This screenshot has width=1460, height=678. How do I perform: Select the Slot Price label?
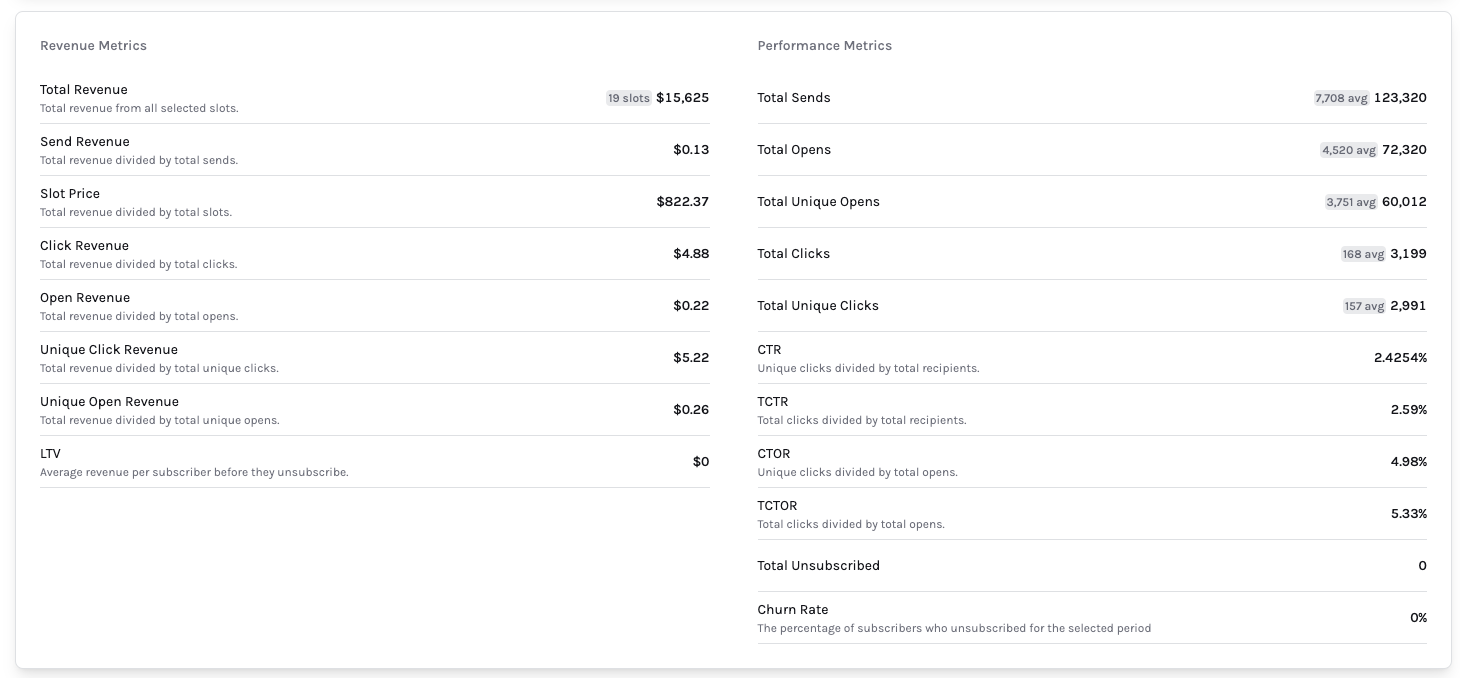pyautogui.click(x=70, y=194)
